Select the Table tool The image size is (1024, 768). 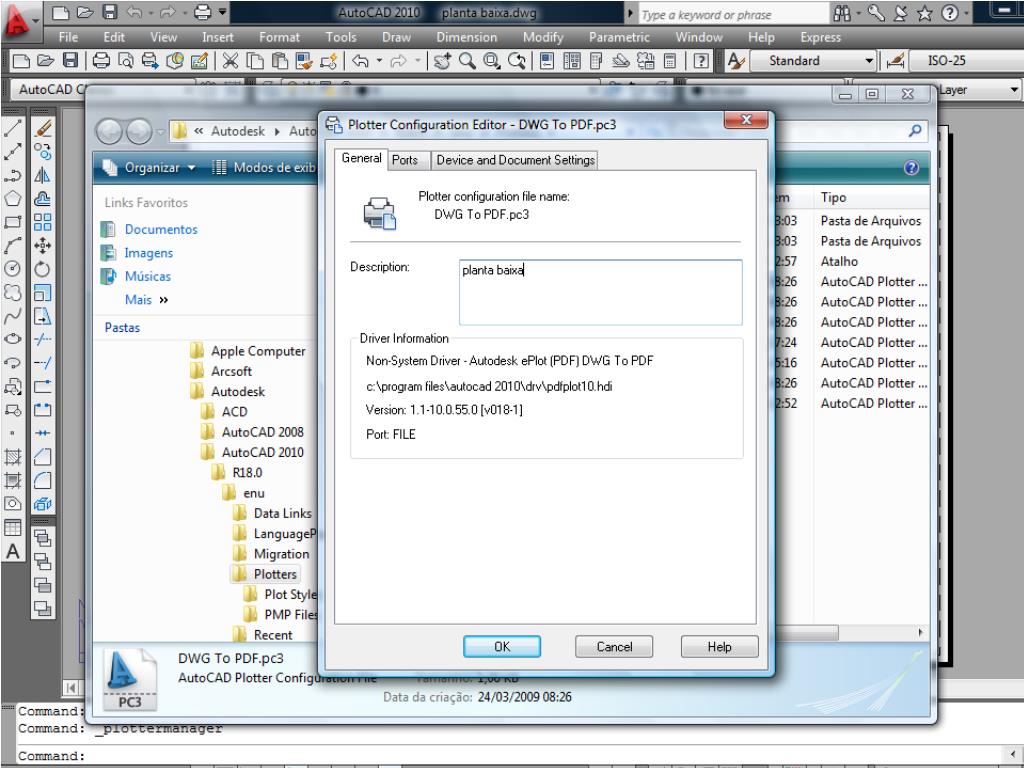[12, 527]
